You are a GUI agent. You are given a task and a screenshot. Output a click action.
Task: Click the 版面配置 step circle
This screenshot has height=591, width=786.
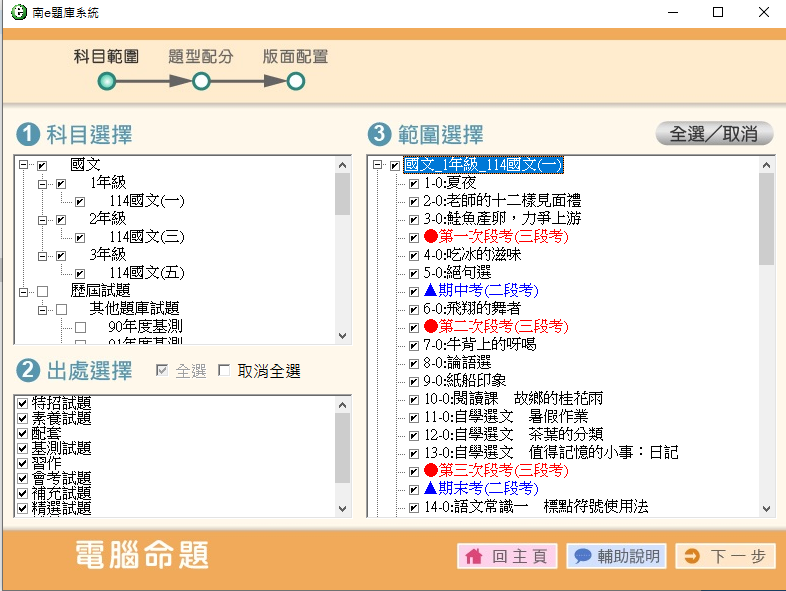click(x=295, y=81)
